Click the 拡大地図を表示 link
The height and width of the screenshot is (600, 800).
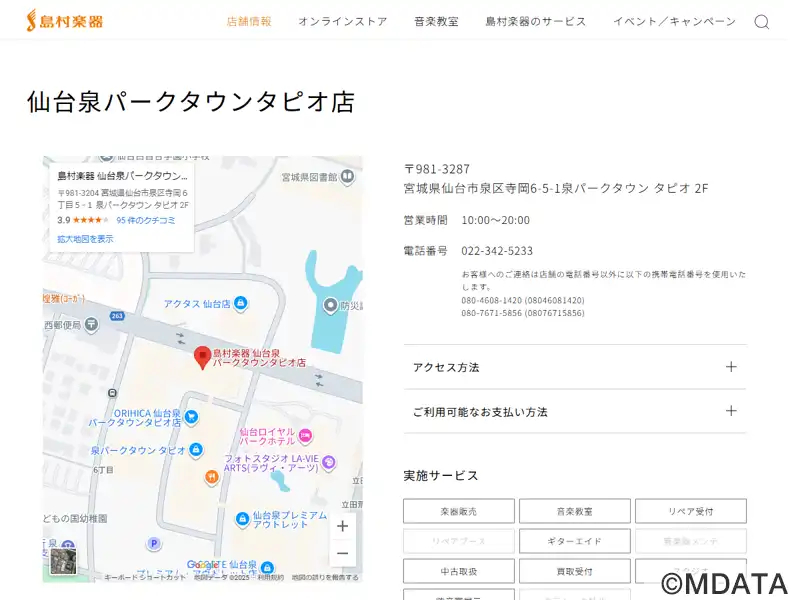pyautogui.click(x=85, y=239)
